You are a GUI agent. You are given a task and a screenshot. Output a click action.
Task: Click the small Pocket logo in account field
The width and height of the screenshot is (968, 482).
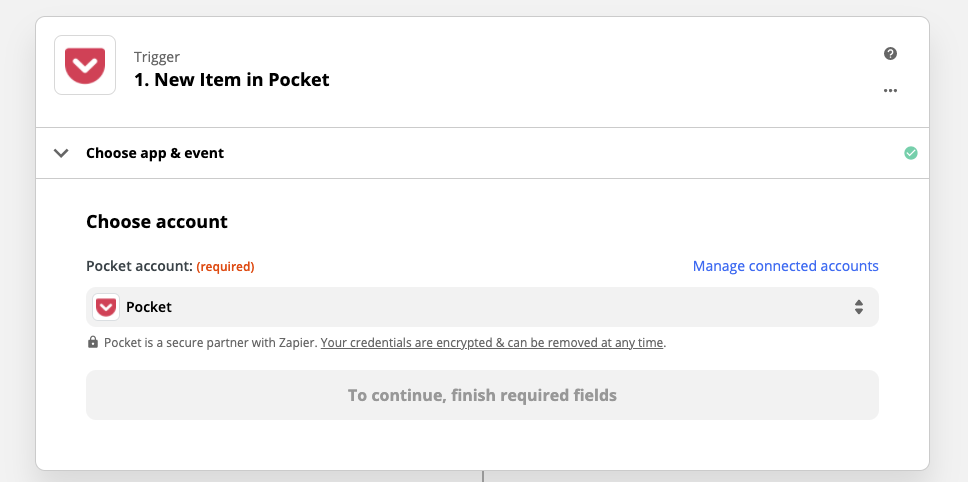106,307
